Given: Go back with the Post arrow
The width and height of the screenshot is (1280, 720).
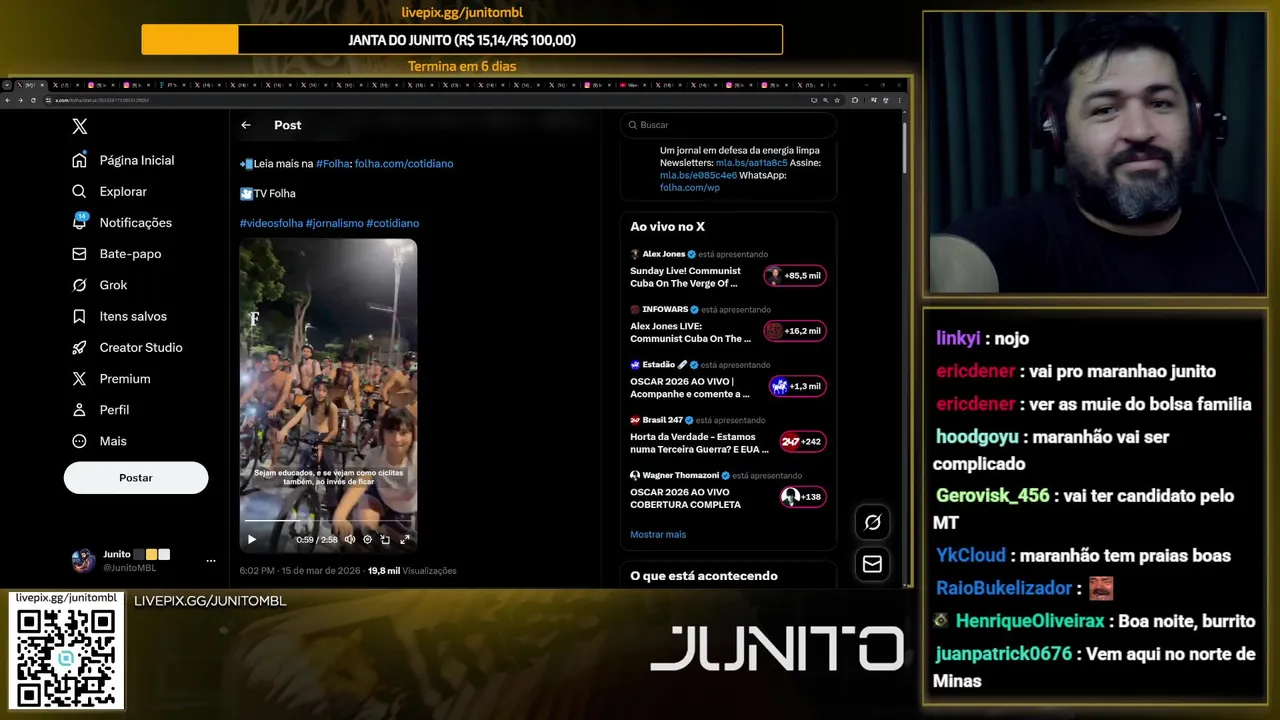Looking at the screenshot, I should [246, 125].
